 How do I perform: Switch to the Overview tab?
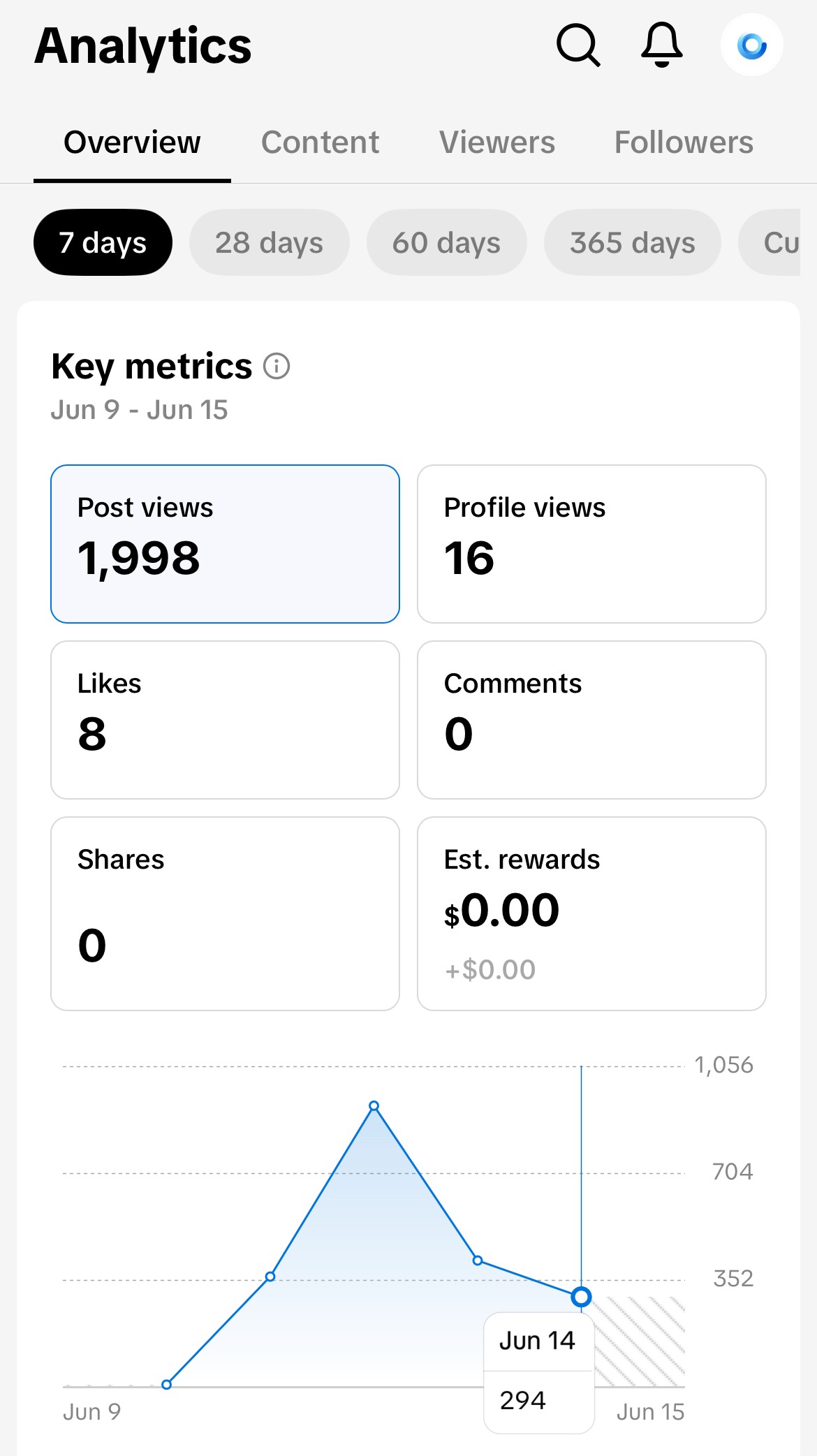132,142
